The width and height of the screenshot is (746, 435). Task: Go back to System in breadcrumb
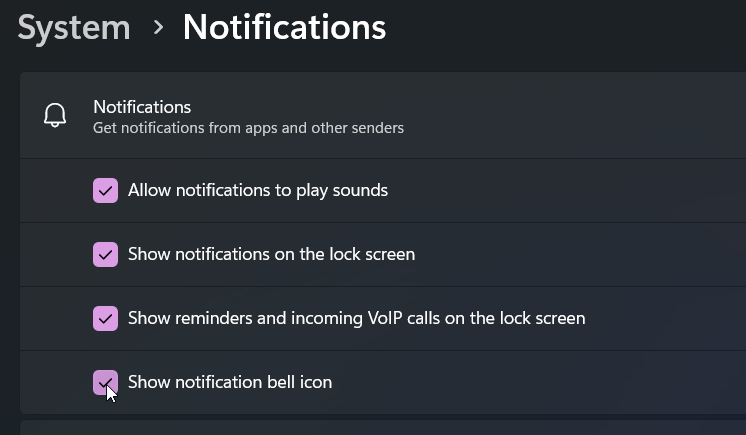pos(74,28)
